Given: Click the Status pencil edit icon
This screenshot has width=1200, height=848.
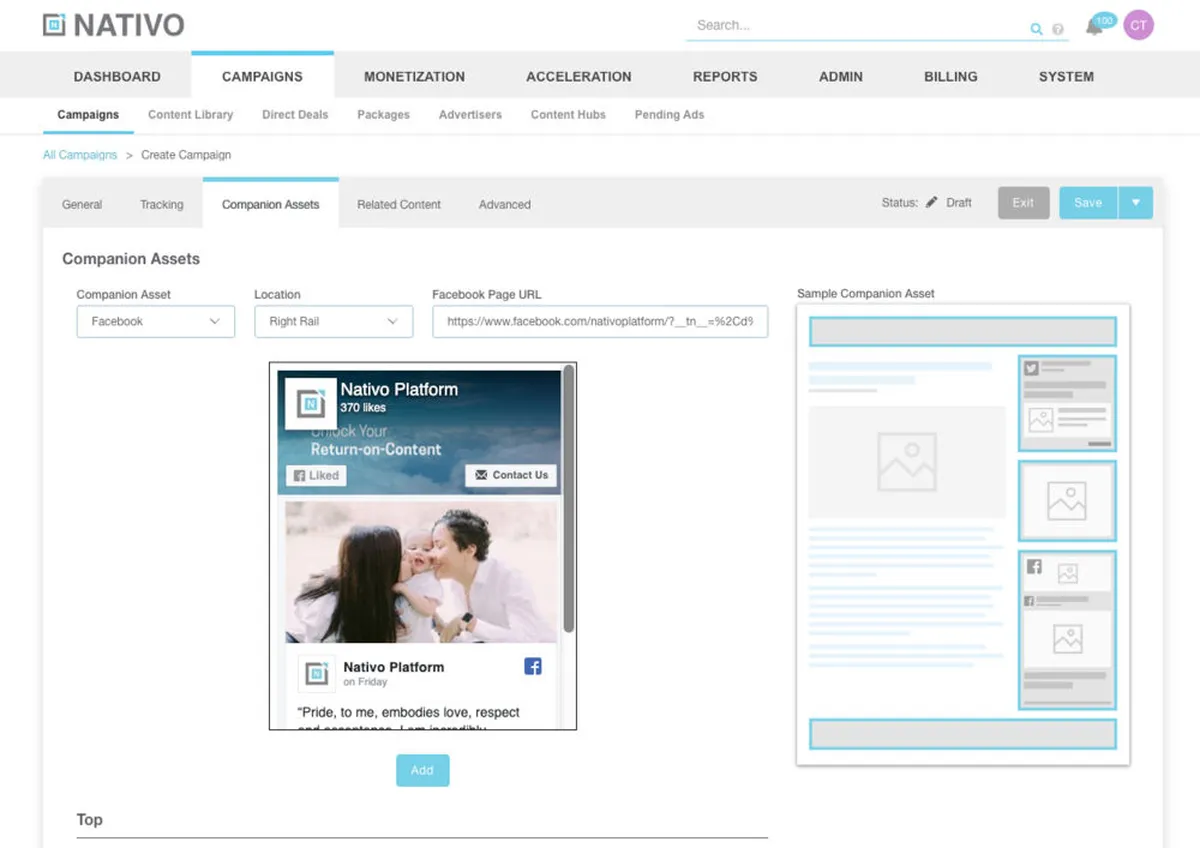Looking at the screenshot, I should tap(932, 202).
